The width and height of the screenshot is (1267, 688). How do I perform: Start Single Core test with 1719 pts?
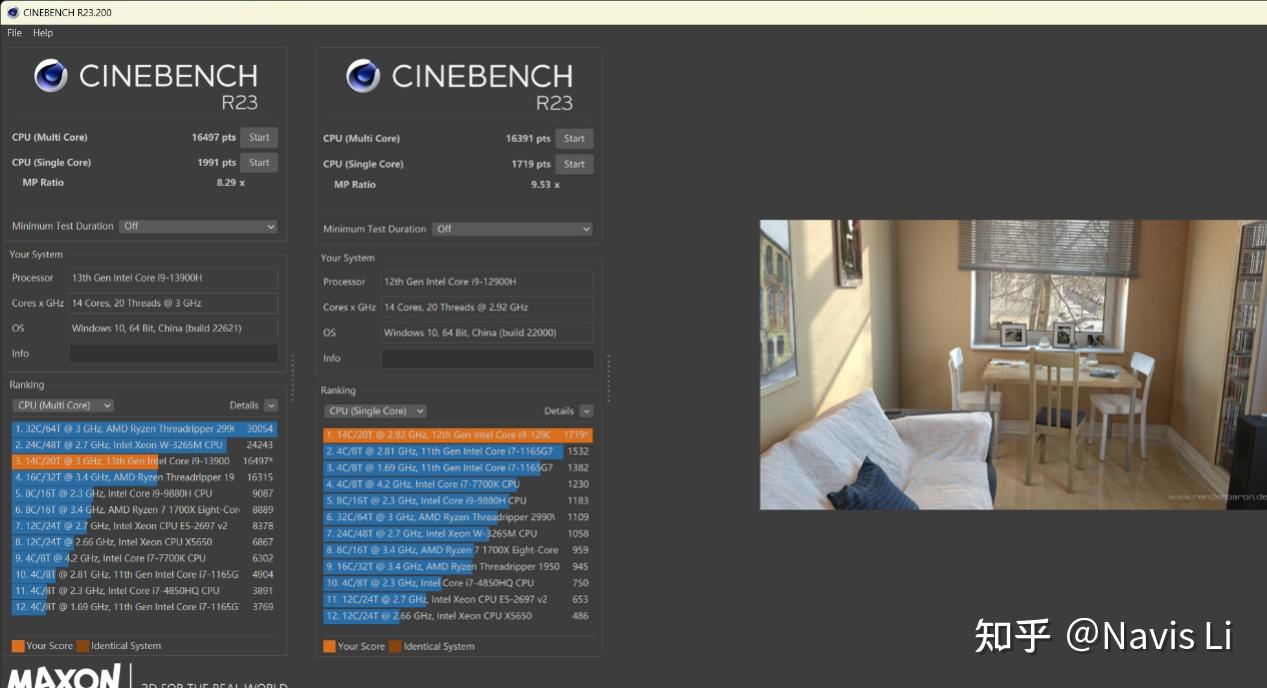[x=574, y=163]
